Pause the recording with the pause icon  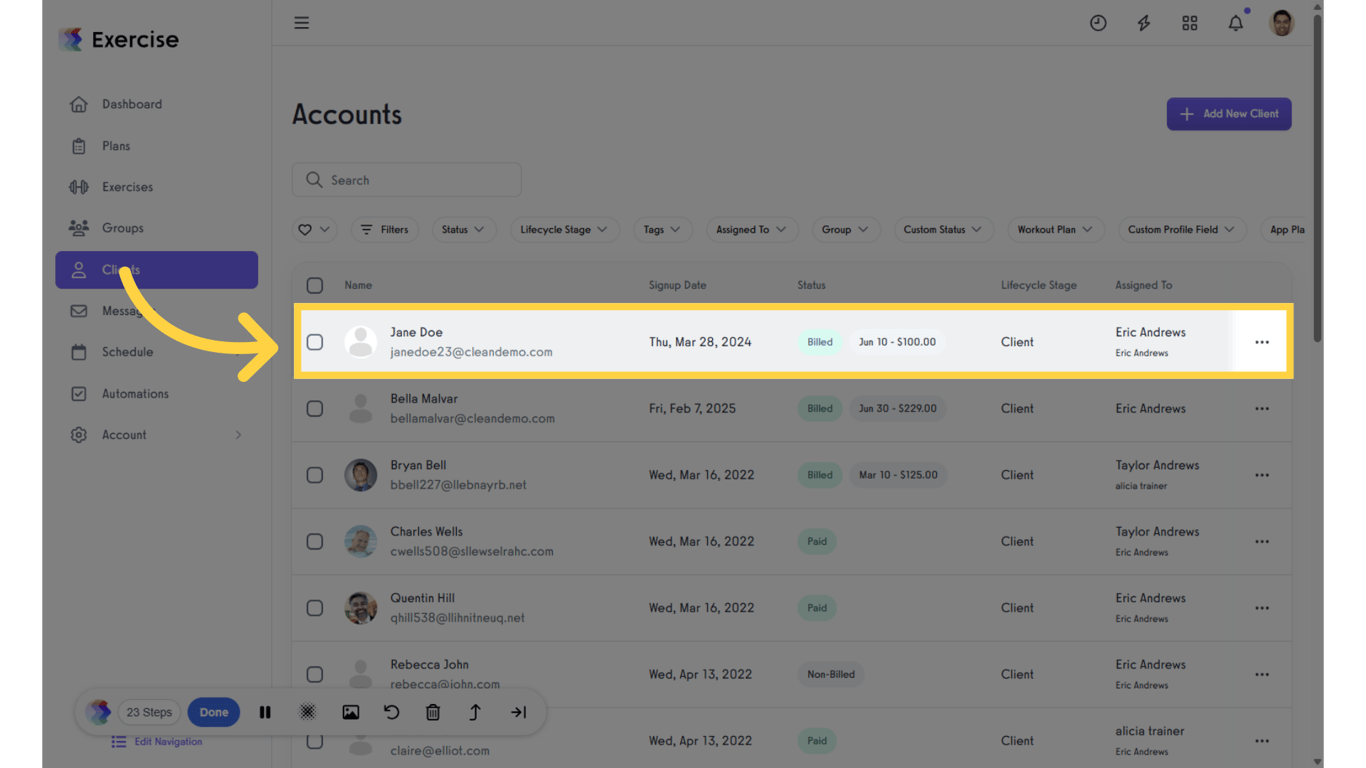click(x=265, y=712)
